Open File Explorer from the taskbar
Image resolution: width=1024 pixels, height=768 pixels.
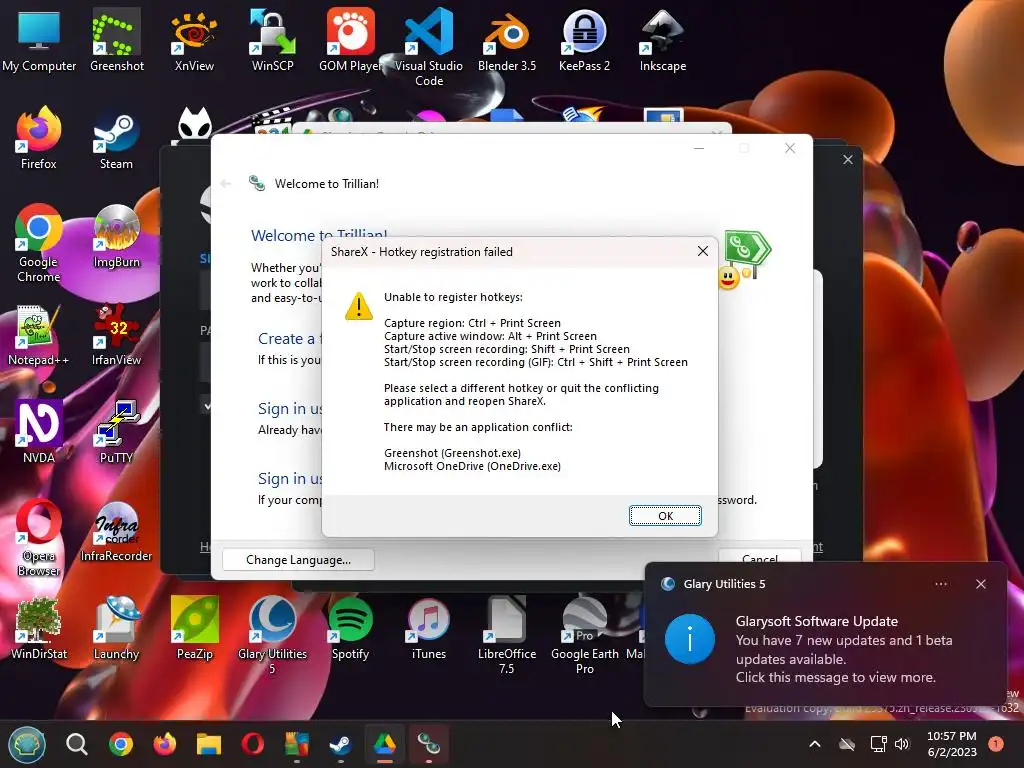tap(209, 744)
